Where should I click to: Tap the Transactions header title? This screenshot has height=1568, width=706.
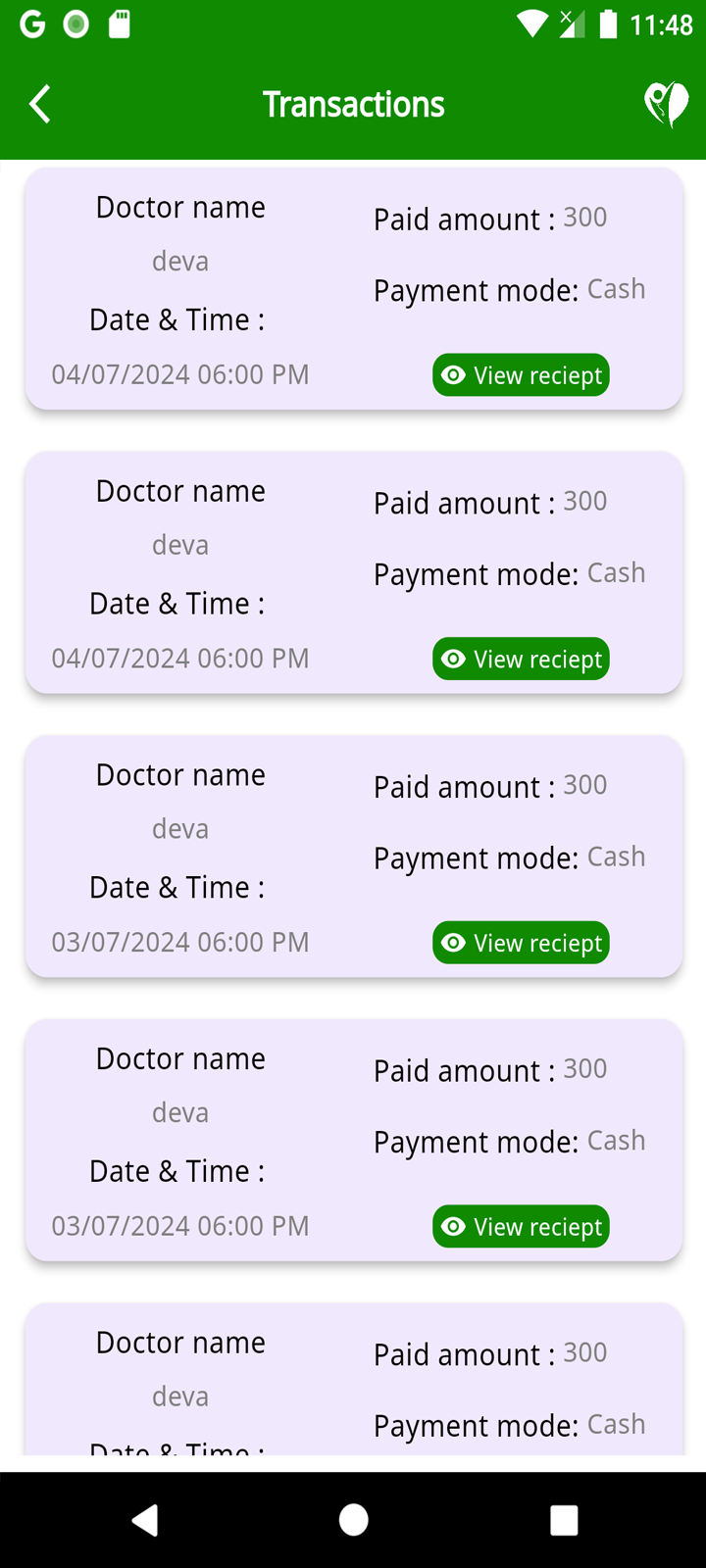point(353,104)
